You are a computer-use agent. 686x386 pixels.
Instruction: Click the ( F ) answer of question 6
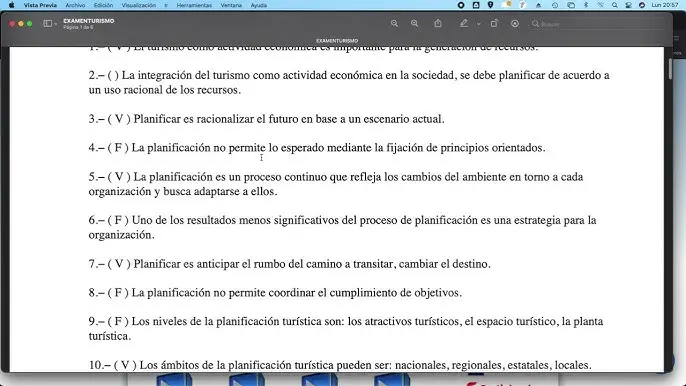tap(118, 220)
